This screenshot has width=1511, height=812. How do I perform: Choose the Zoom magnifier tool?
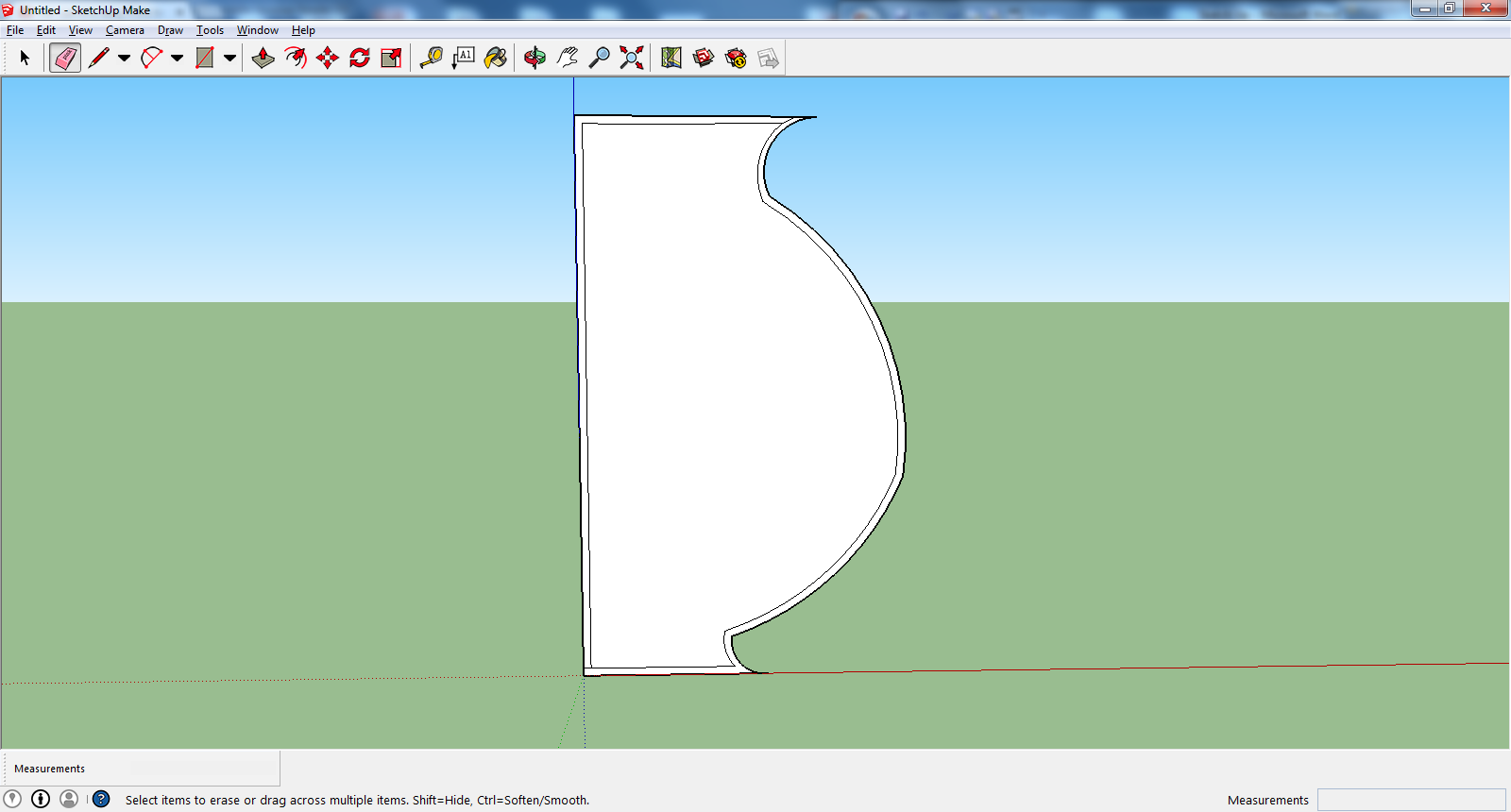(x=600, y=58)
